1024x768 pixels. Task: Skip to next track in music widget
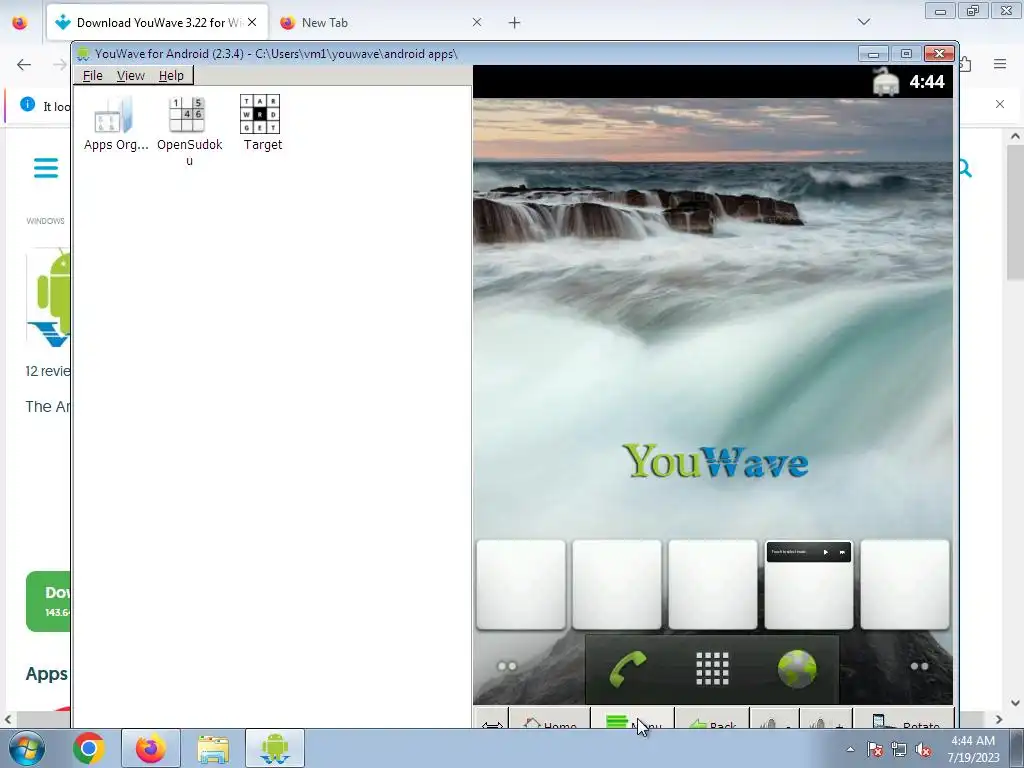pyautogui.click(x=842, y=552)
